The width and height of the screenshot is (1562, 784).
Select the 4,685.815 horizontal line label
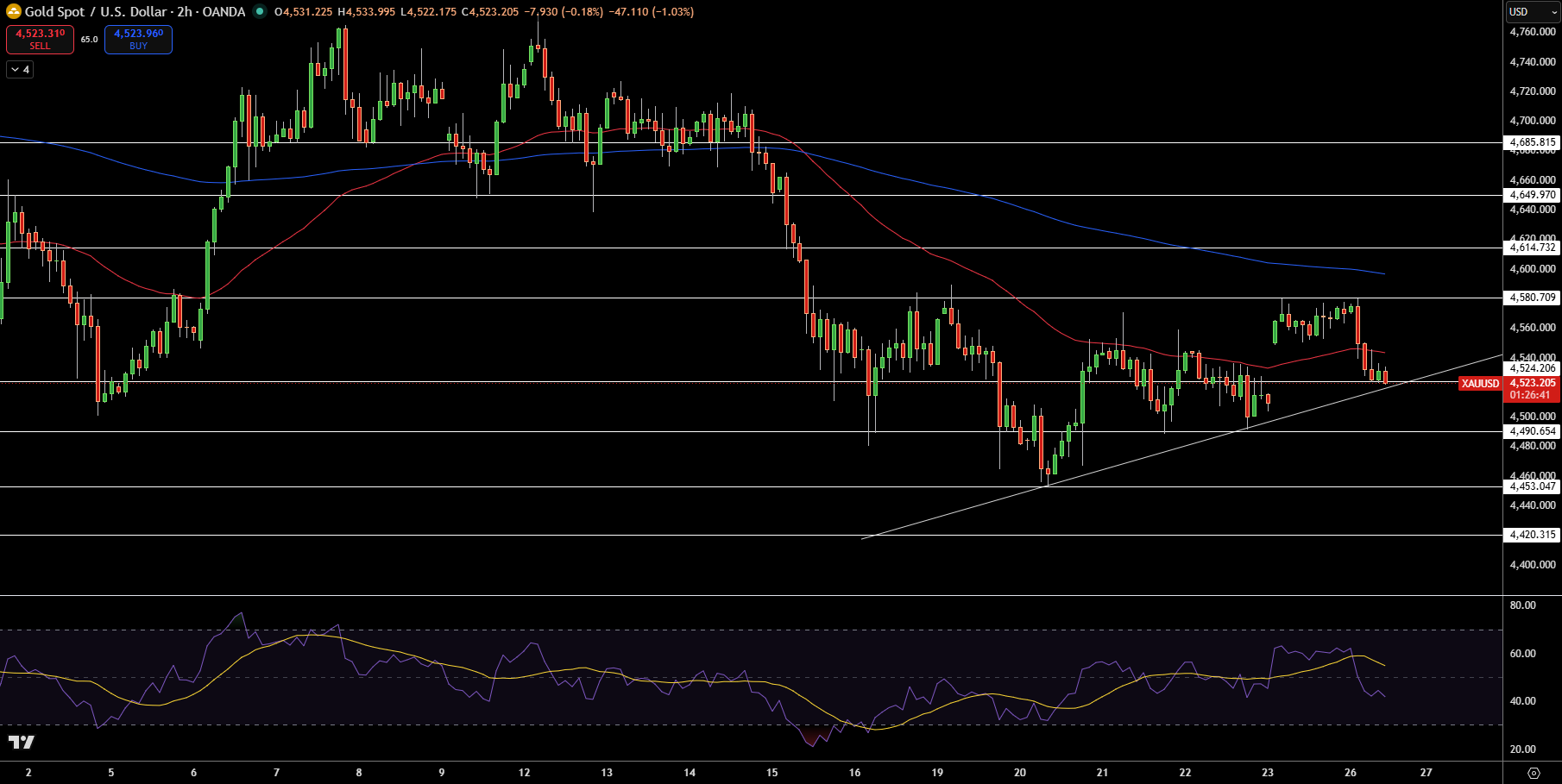pyautogui.click(x=1533, y=142)
